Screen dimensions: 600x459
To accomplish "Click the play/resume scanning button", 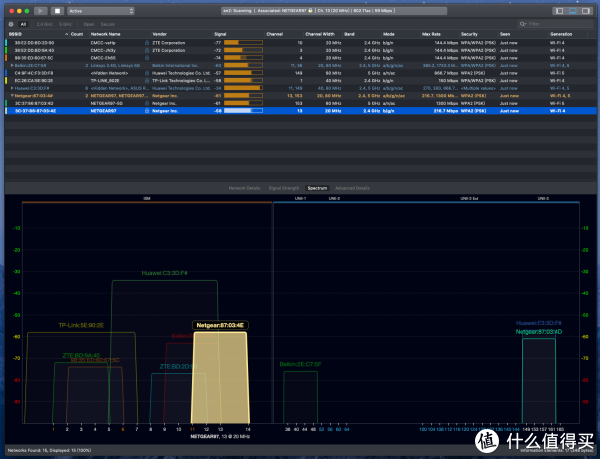I will pos(39,10).
